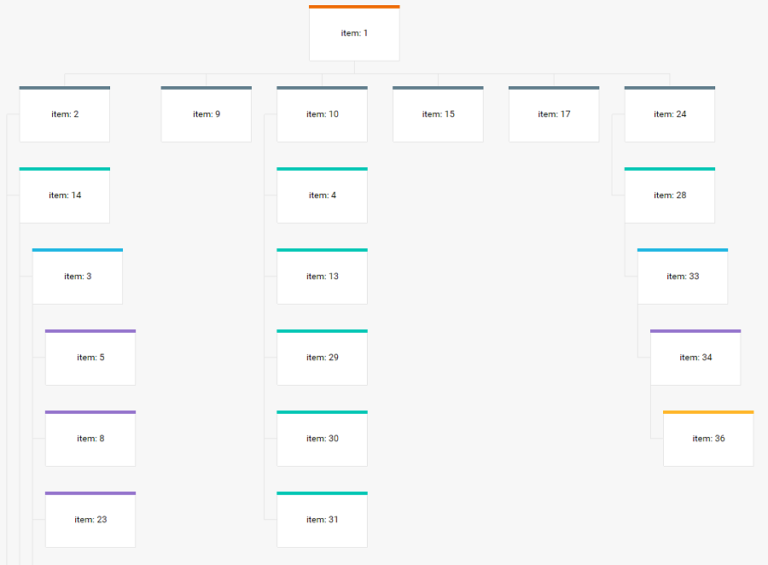Pick the item: 4 node
This screenshot has width=768, height=565.
point(322,195)
